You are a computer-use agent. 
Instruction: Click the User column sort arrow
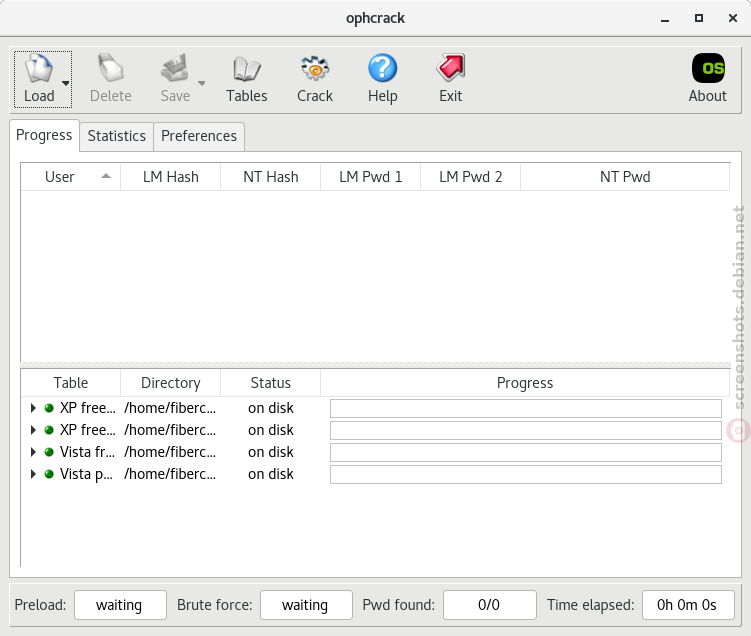pyautogui.click(x=106, y=176)
